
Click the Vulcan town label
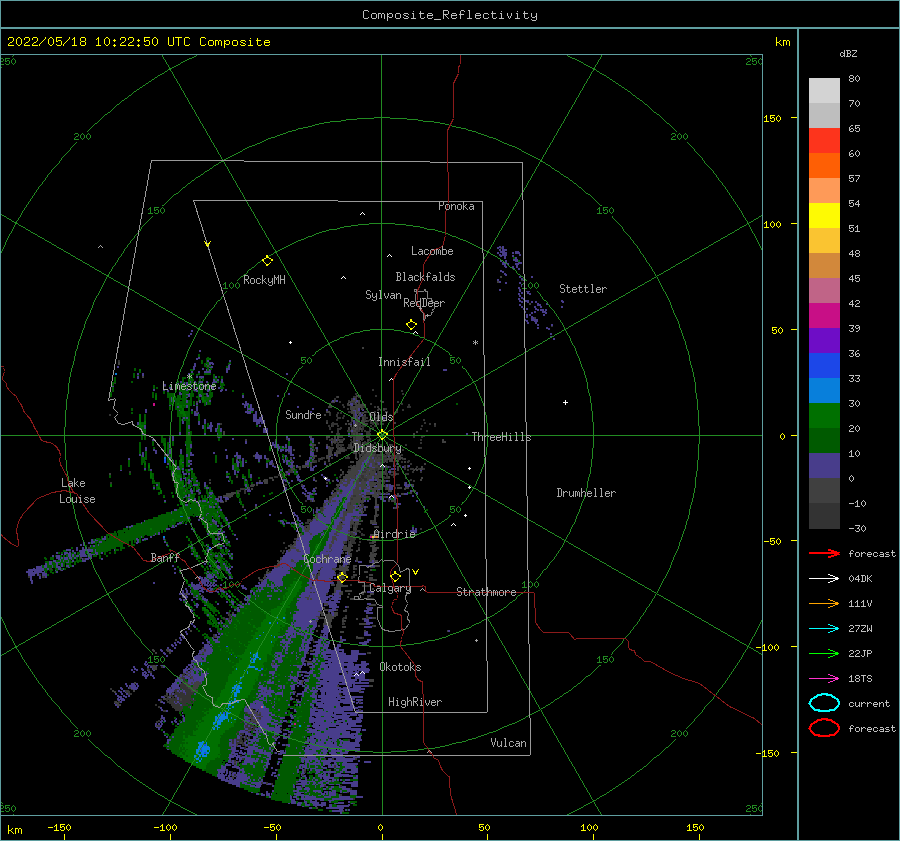click(x=508, y=743)
